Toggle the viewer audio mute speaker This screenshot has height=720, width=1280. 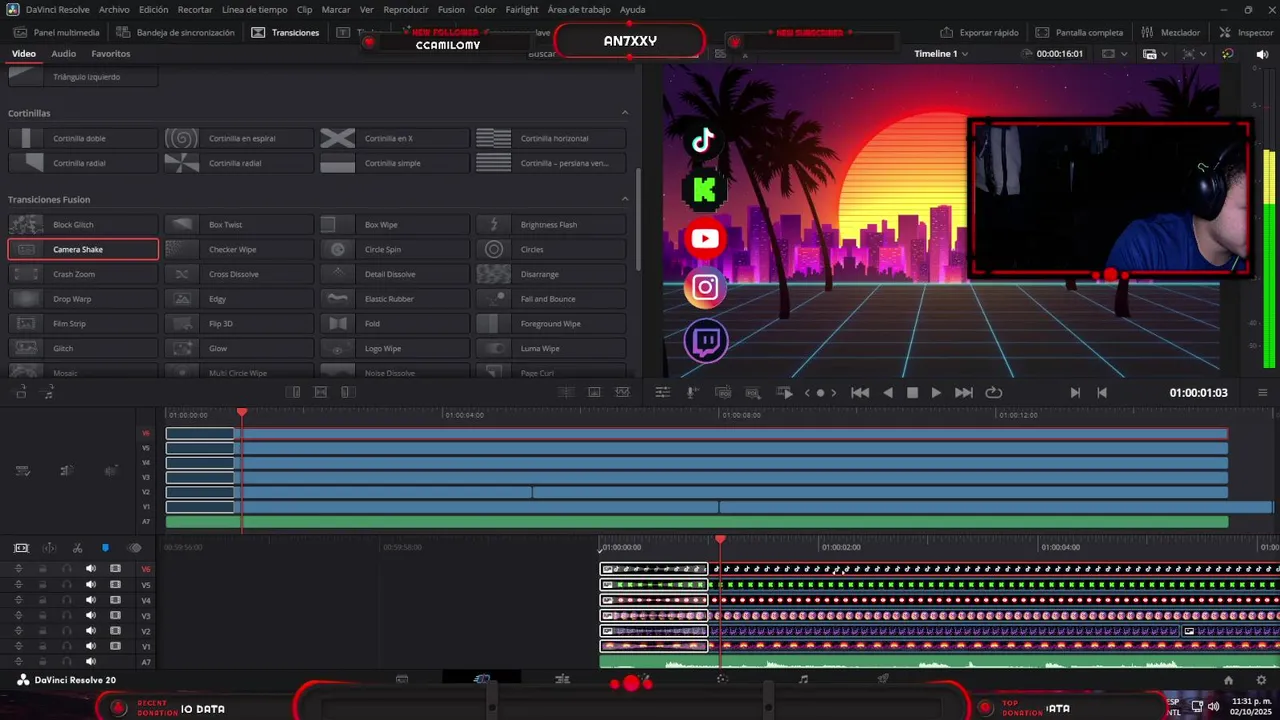click(x=1262, y=54)
